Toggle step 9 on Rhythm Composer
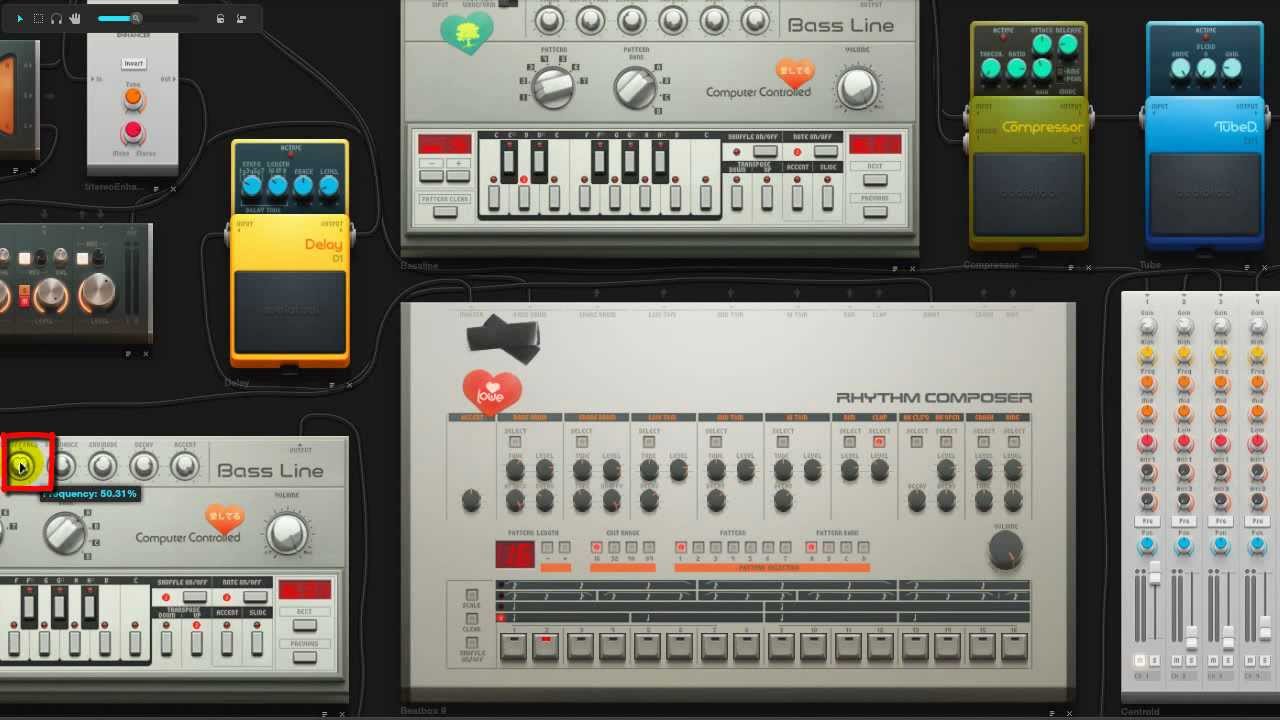This screenshot has height=720, width=1280. 781,646
